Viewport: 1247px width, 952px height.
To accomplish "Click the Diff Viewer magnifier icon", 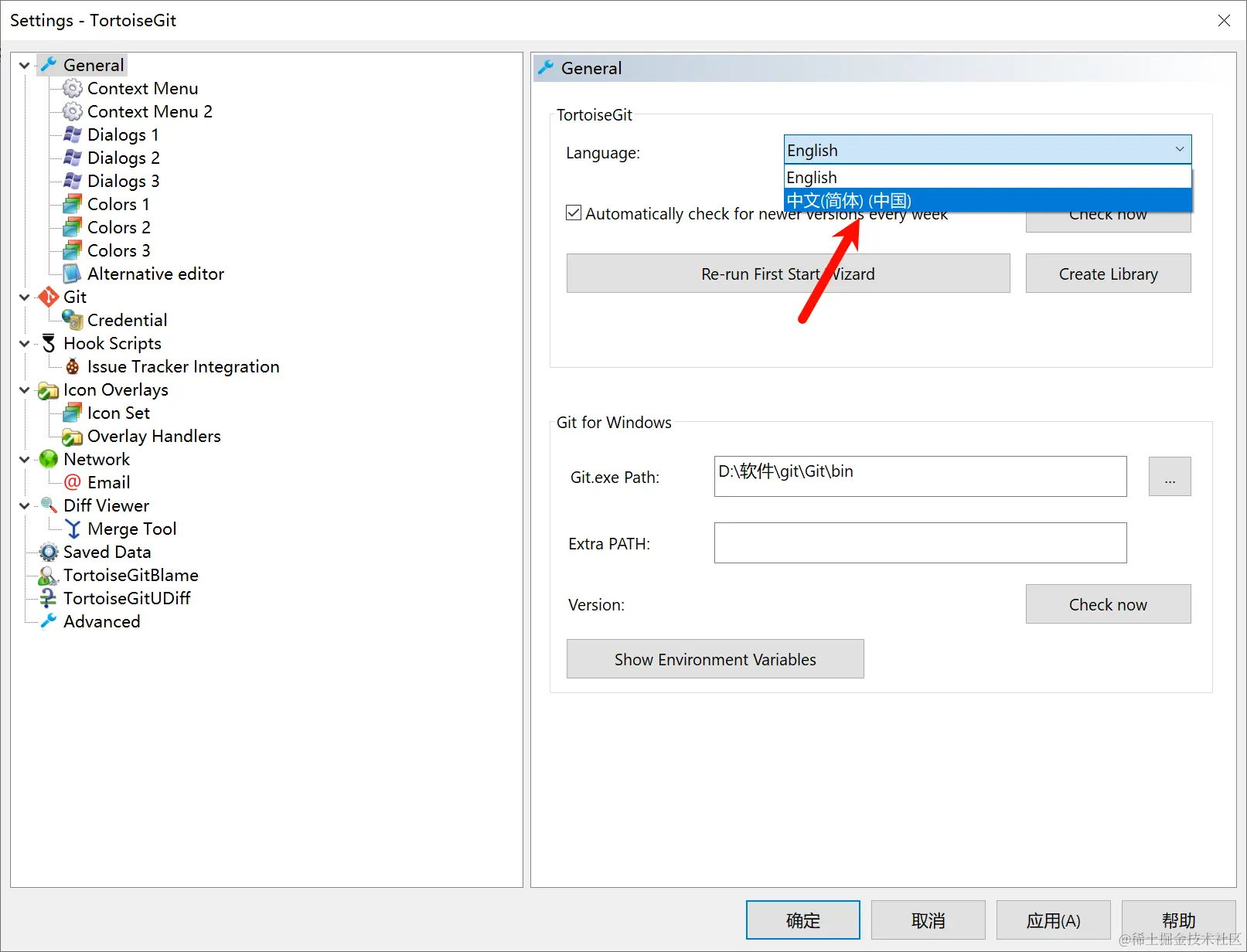I will [x=49, y=505].
